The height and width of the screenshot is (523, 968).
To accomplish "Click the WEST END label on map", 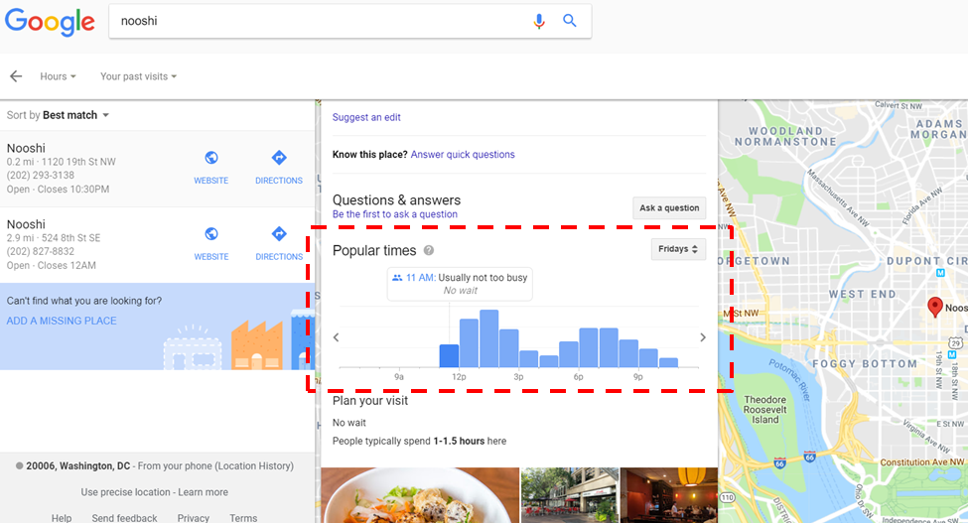I will (862, 294).
